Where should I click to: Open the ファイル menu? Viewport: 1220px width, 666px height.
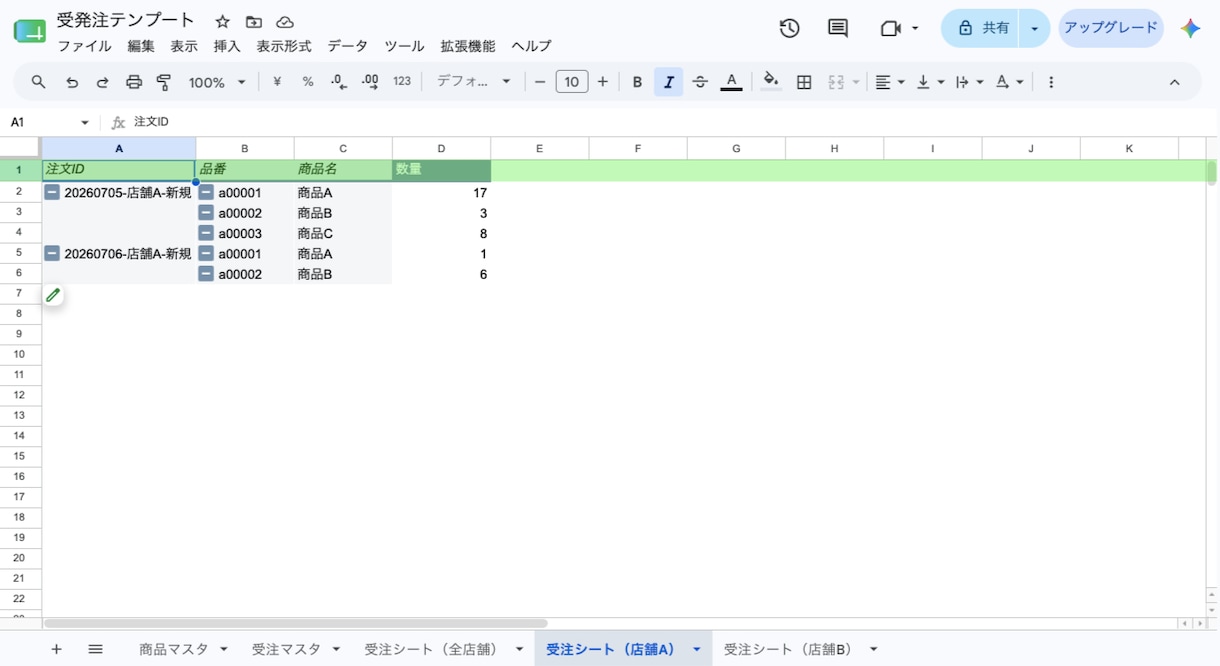[84, 46]
